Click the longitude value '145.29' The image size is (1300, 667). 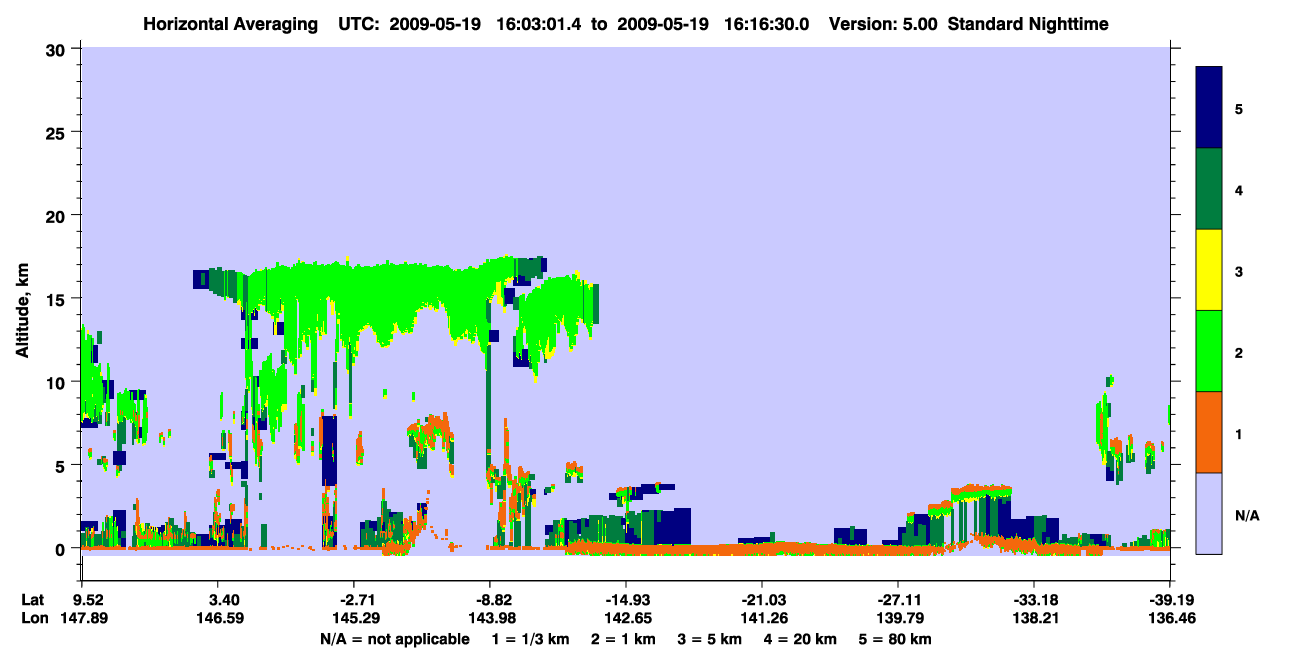(356, 619)
